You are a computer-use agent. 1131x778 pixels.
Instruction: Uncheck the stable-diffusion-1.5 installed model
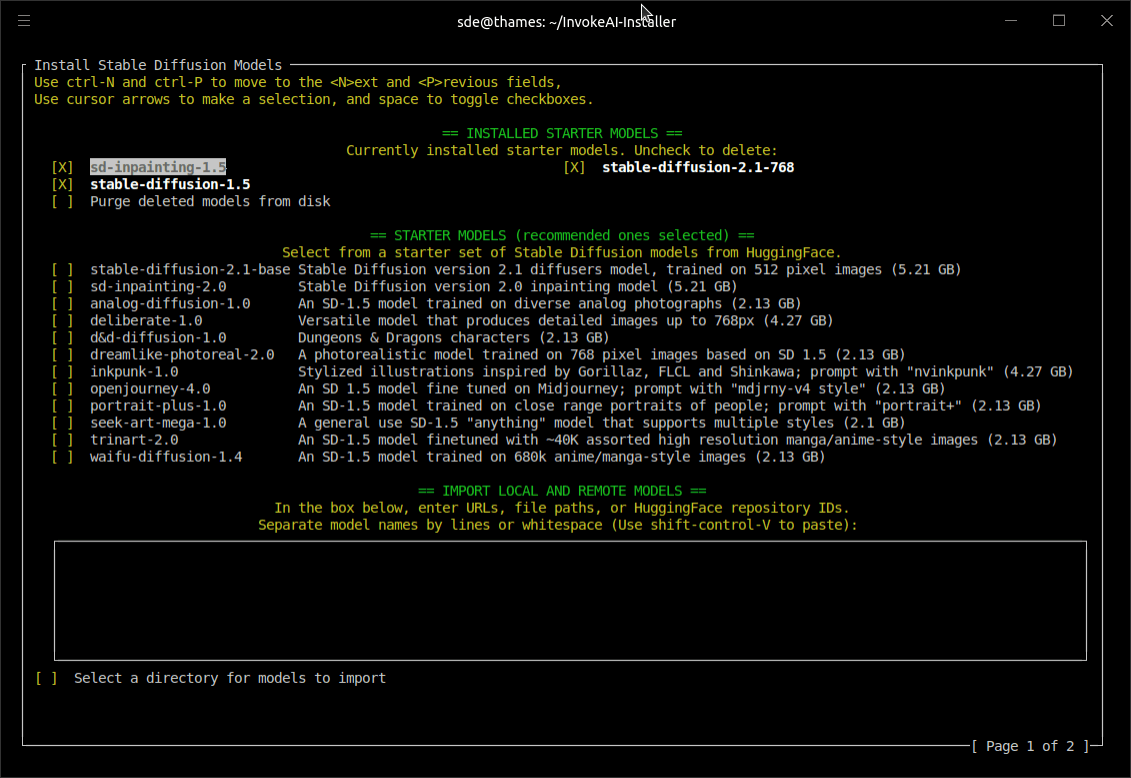[x=62, y=185]
